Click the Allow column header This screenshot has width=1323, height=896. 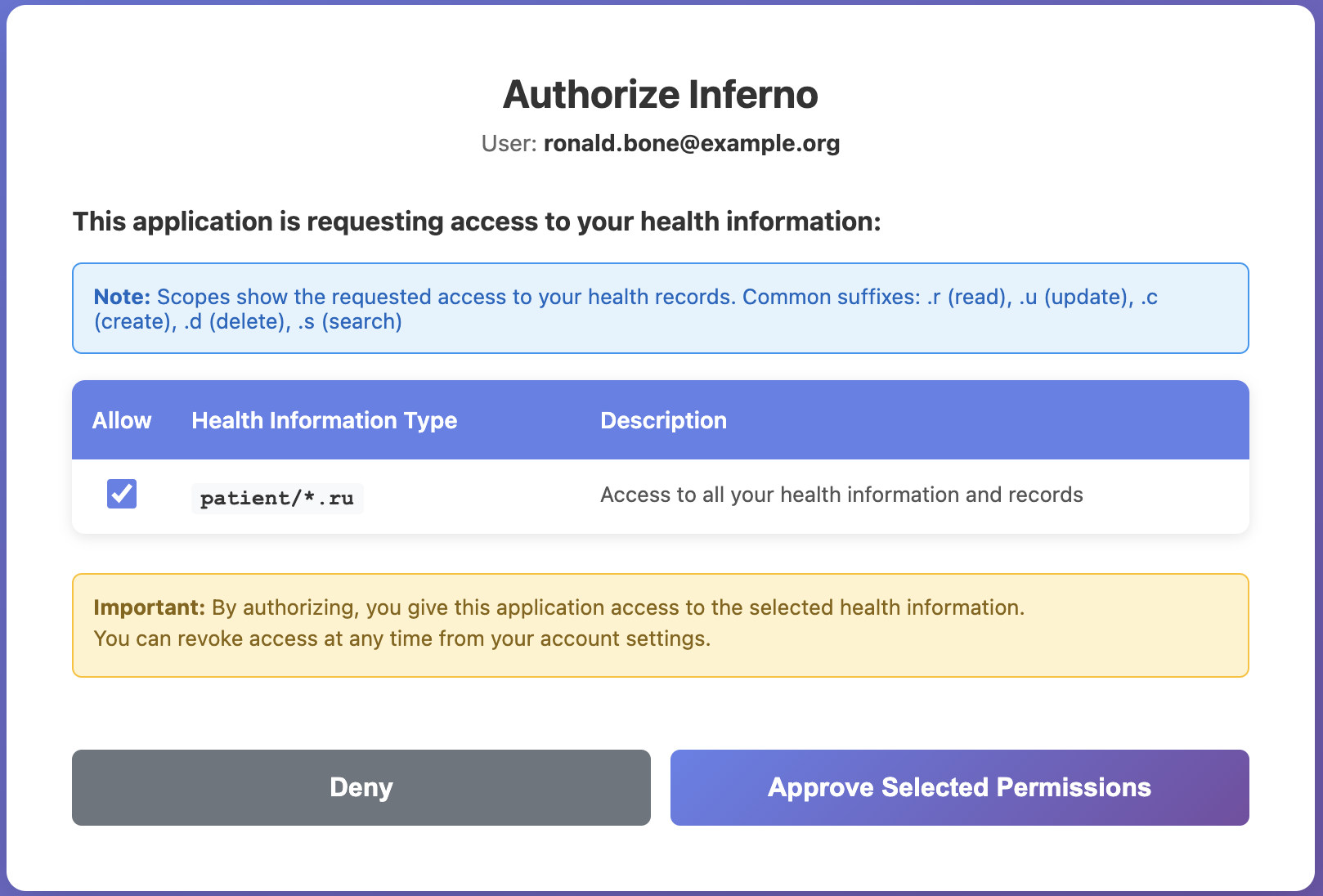click(x=122, y=420)
